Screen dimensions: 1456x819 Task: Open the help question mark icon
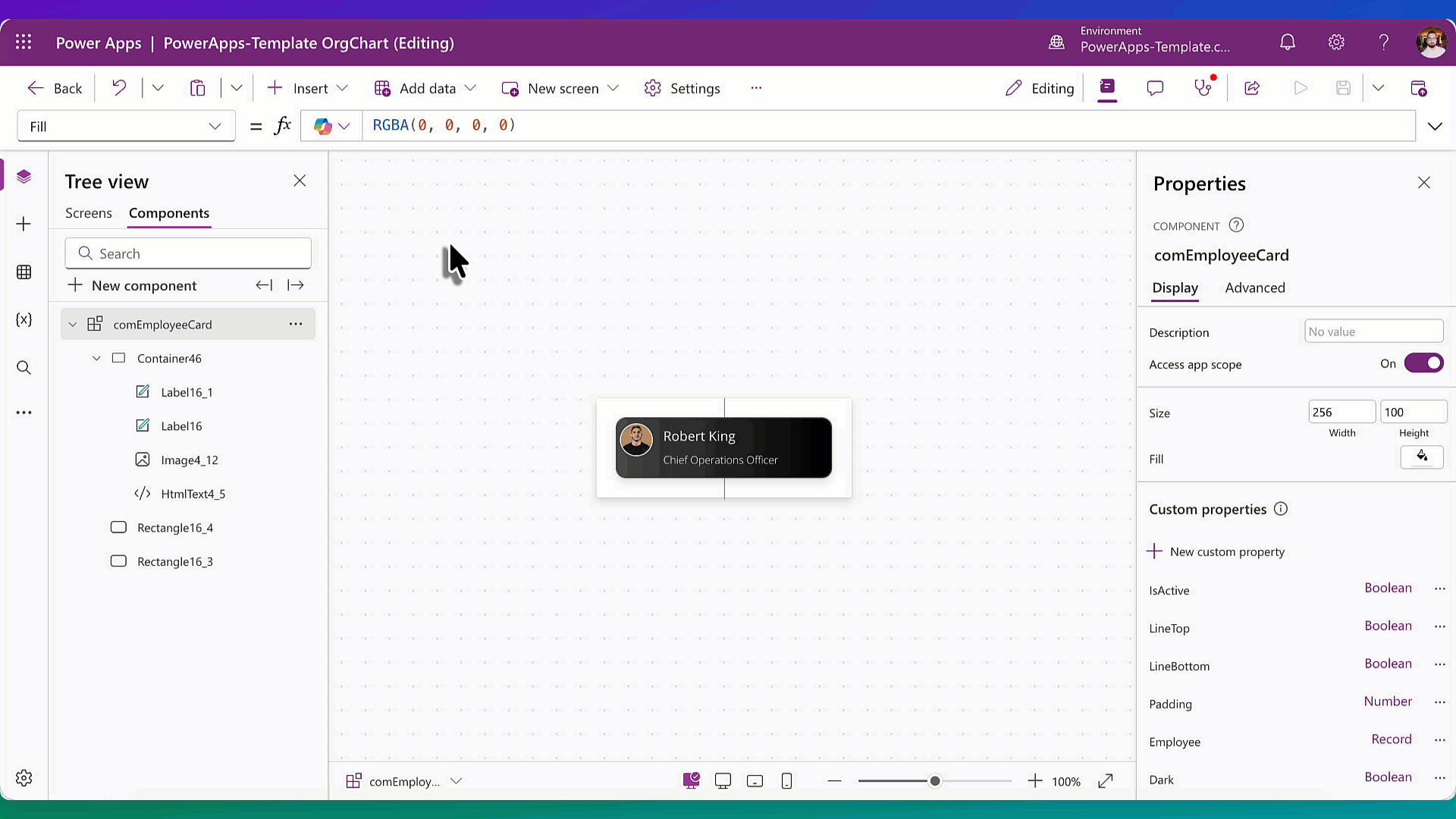1384,42
